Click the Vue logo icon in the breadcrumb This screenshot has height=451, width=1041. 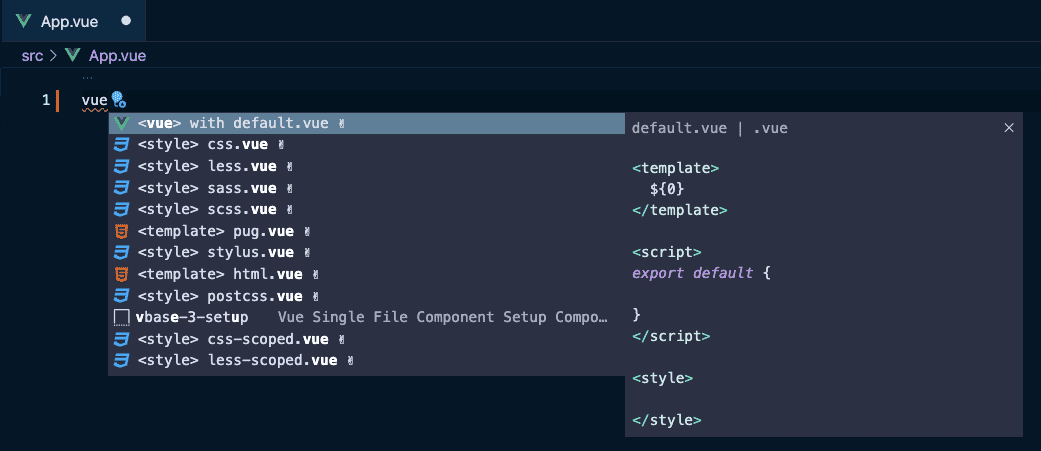click(x=73, y=56)
